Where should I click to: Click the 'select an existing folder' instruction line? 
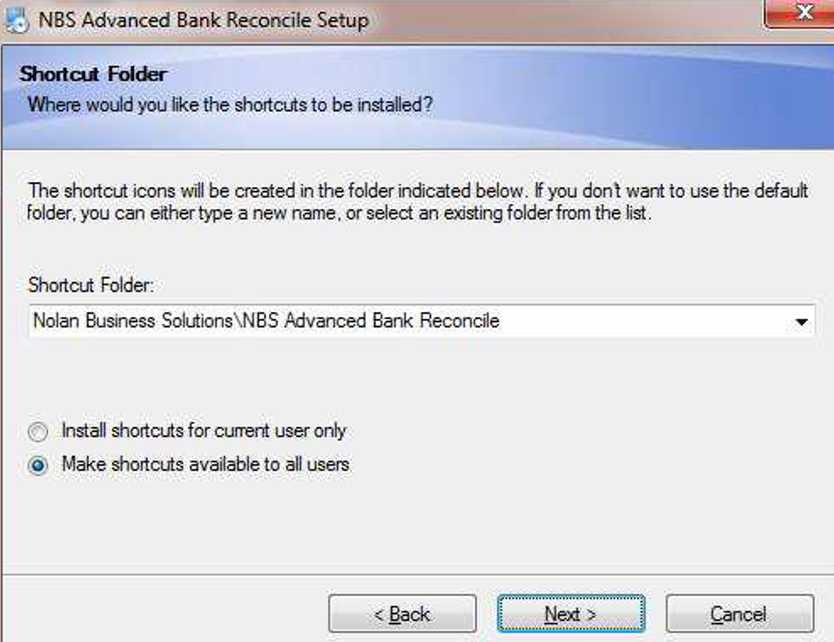click(340, 213)
